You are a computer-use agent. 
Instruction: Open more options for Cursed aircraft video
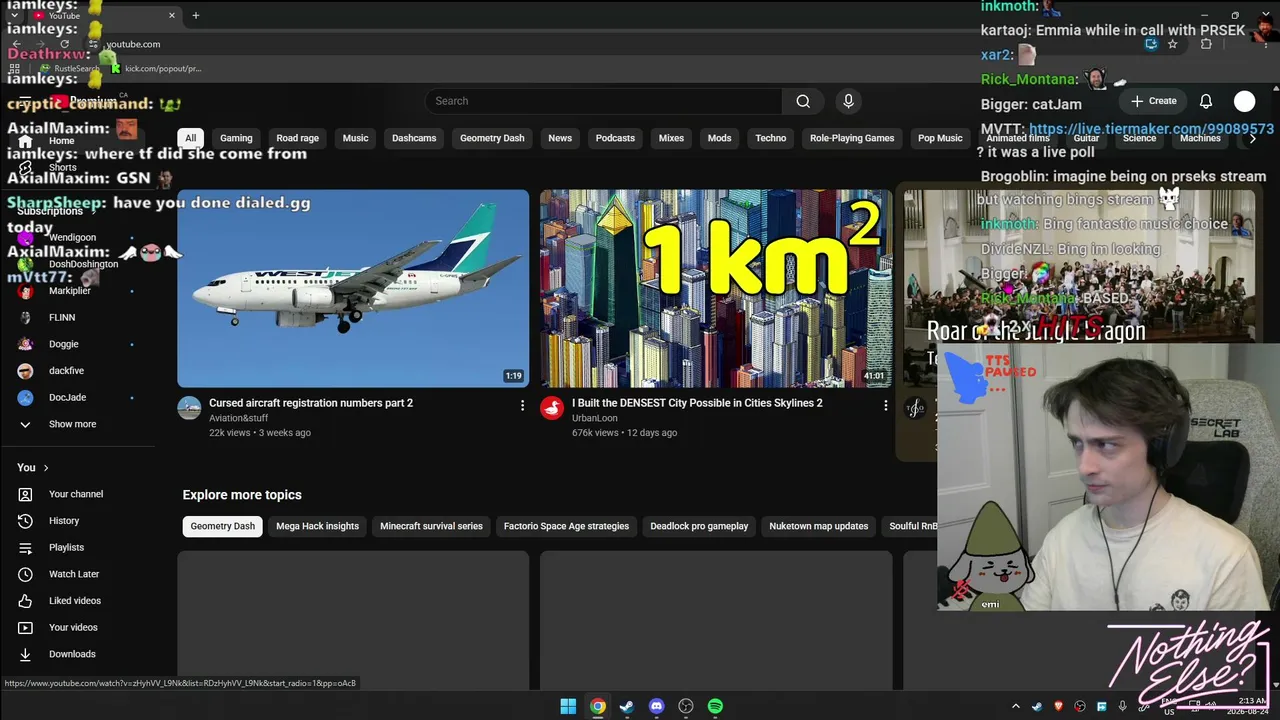(x=522, y=405)
